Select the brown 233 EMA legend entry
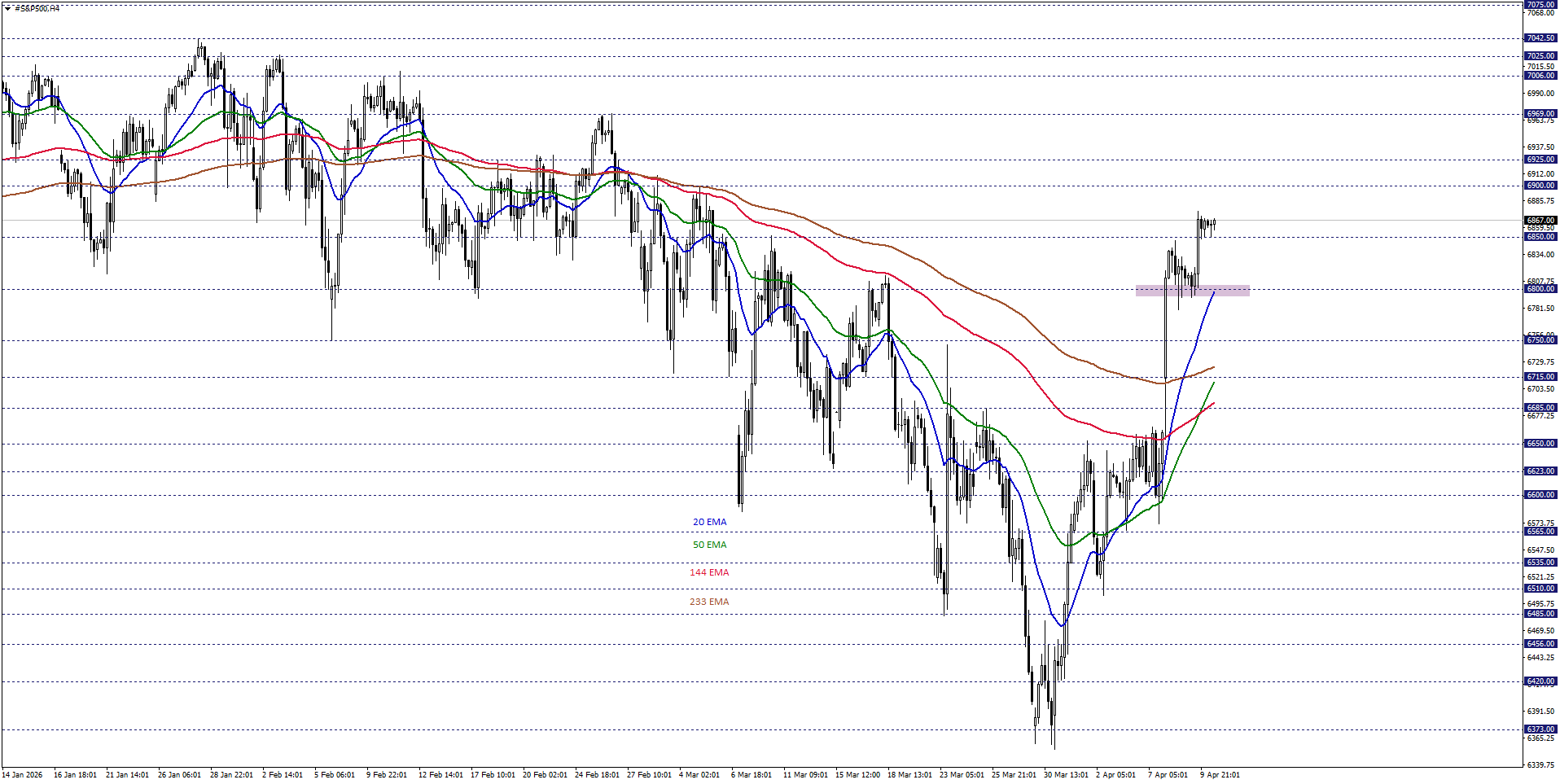This screenshot has width=1560, height=784. tap(708, 601)
